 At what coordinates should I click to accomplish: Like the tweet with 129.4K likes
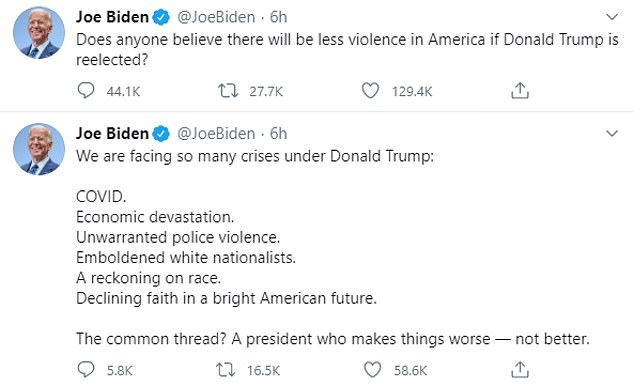click(370, 91)
